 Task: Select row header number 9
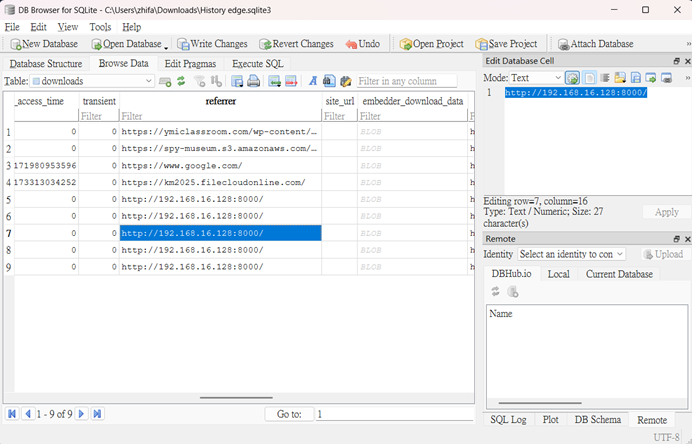9,267
